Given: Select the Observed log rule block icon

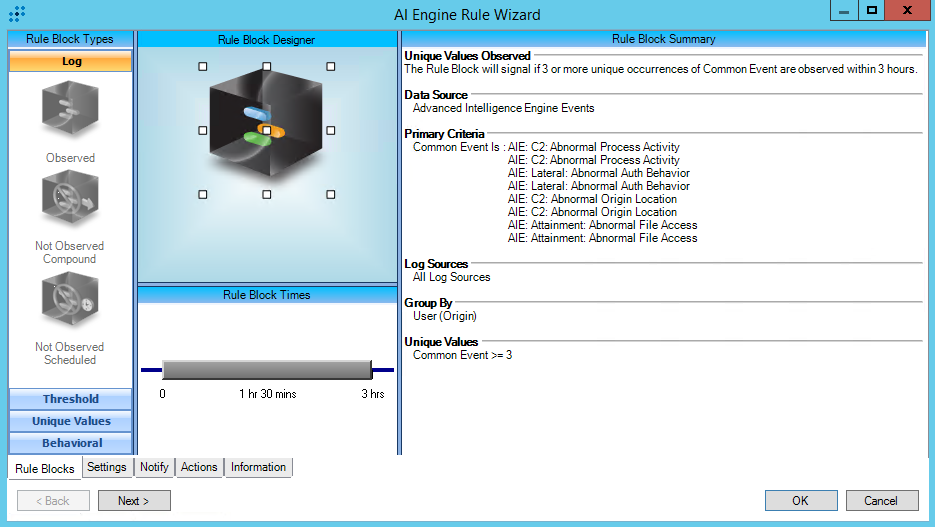Looking at the screenshot, I should 70,110.
